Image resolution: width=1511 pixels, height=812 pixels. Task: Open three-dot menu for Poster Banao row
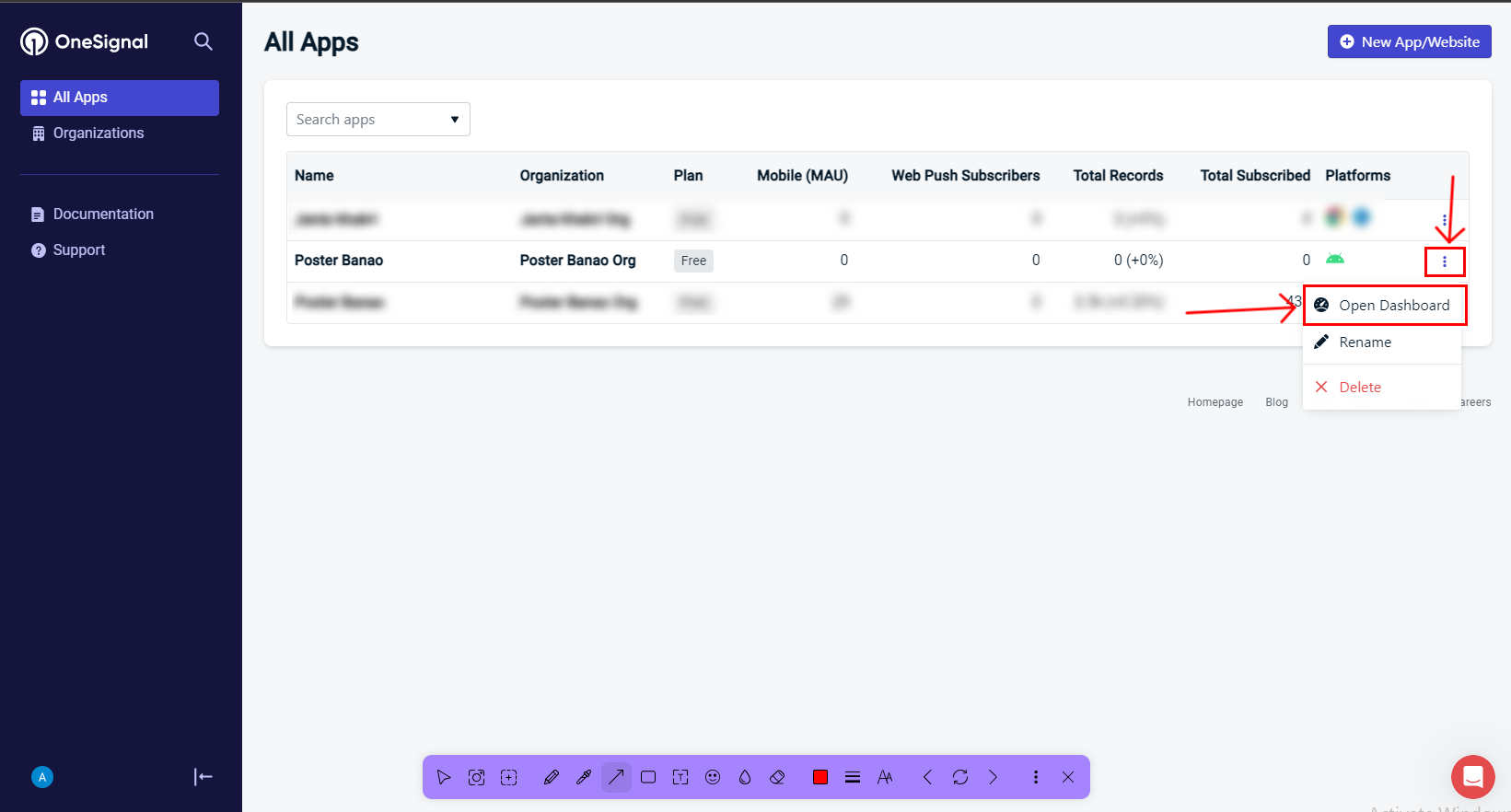point(1445,261)
